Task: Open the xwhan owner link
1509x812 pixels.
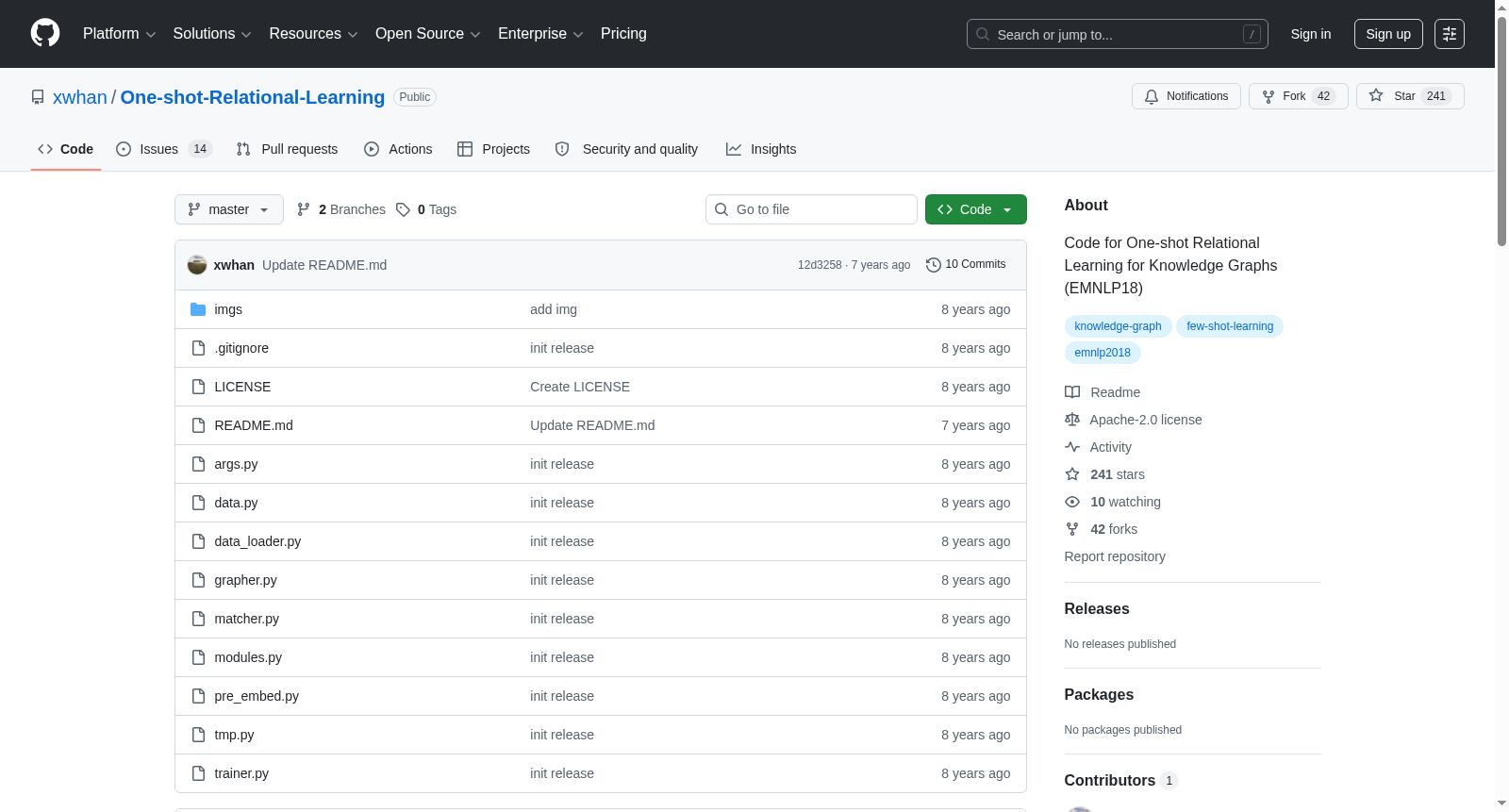Action: (x=80, y=97)
